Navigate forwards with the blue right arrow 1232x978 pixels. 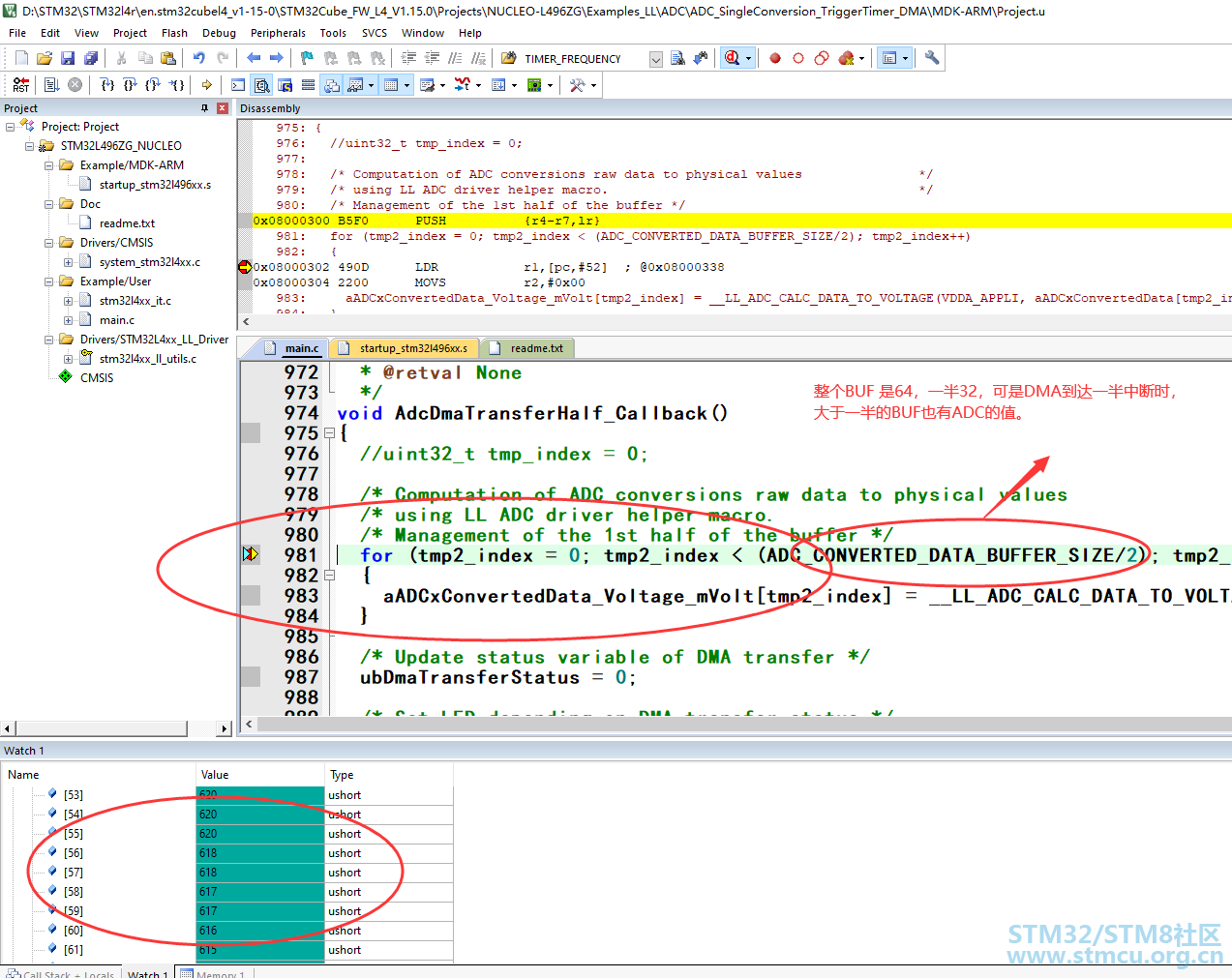click(x=277, y=58)
